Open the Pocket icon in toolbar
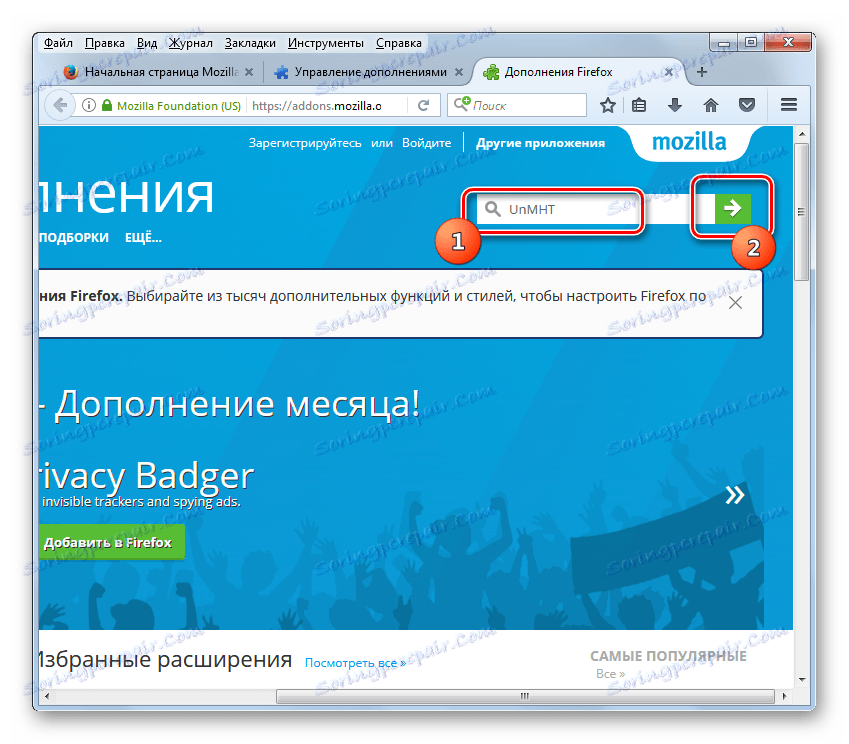The width and height of the screenshot is (849, 744). click(747, 105)
